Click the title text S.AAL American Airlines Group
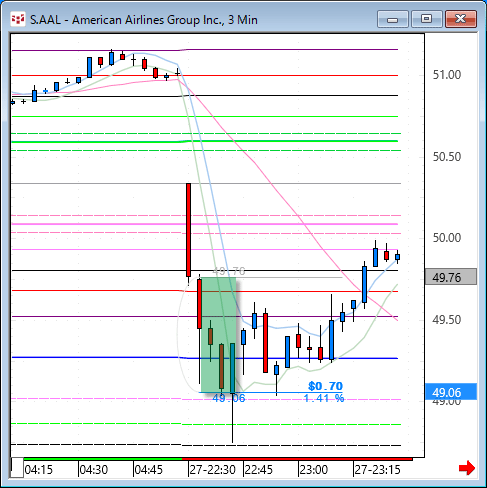 click(x=144, y=20)
